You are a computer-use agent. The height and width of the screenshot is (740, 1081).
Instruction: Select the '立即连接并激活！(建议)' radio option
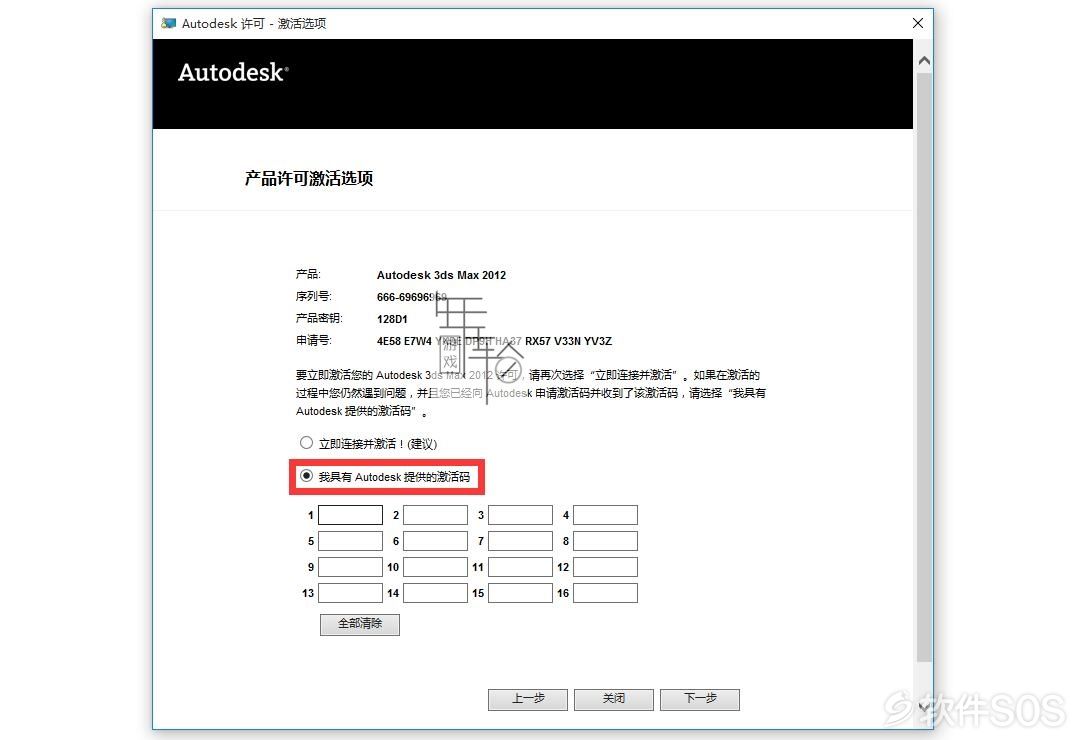(306, 443)
